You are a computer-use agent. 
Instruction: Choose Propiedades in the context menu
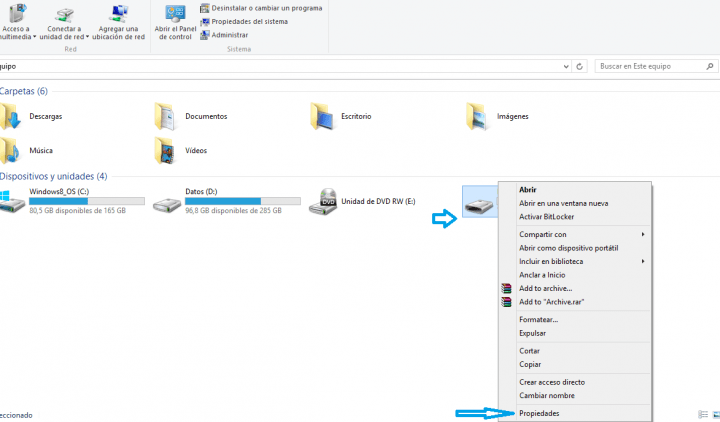coord(539,413)
